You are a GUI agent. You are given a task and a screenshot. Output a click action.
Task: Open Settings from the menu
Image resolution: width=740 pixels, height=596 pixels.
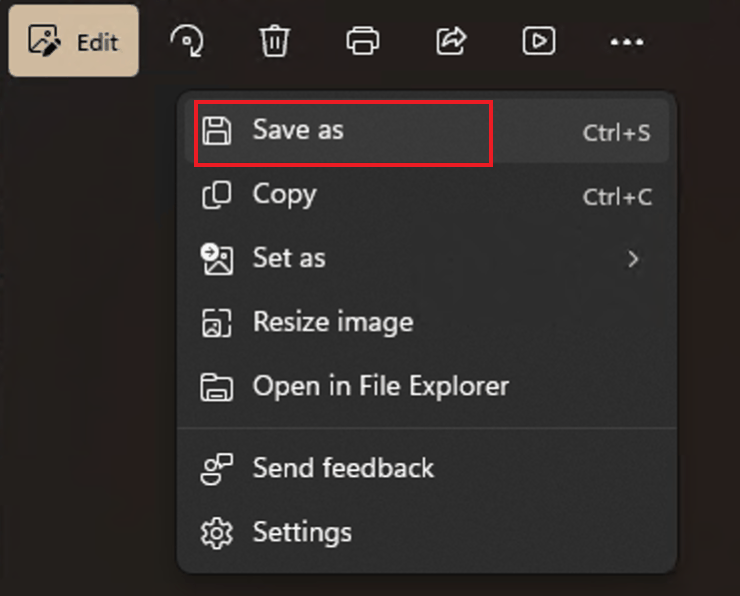[302, 532]
